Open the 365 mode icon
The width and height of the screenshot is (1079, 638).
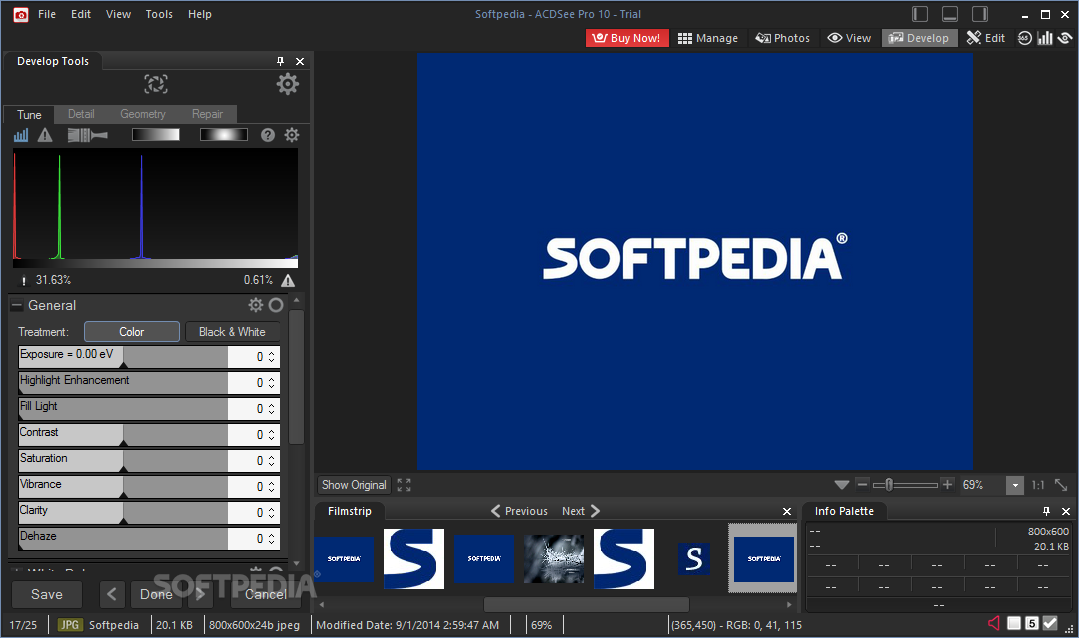[x=1025, y=38]
